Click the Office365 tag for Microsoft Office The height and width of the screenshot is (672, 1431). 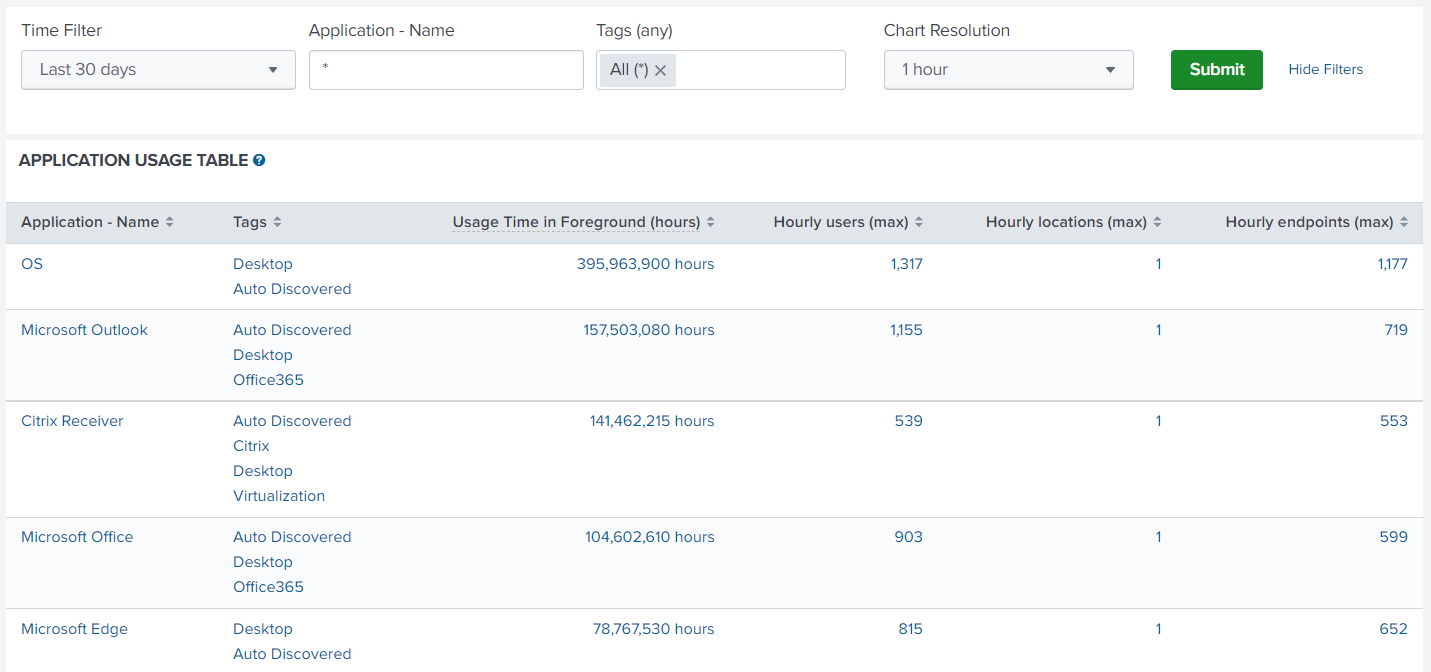[268, 587]
